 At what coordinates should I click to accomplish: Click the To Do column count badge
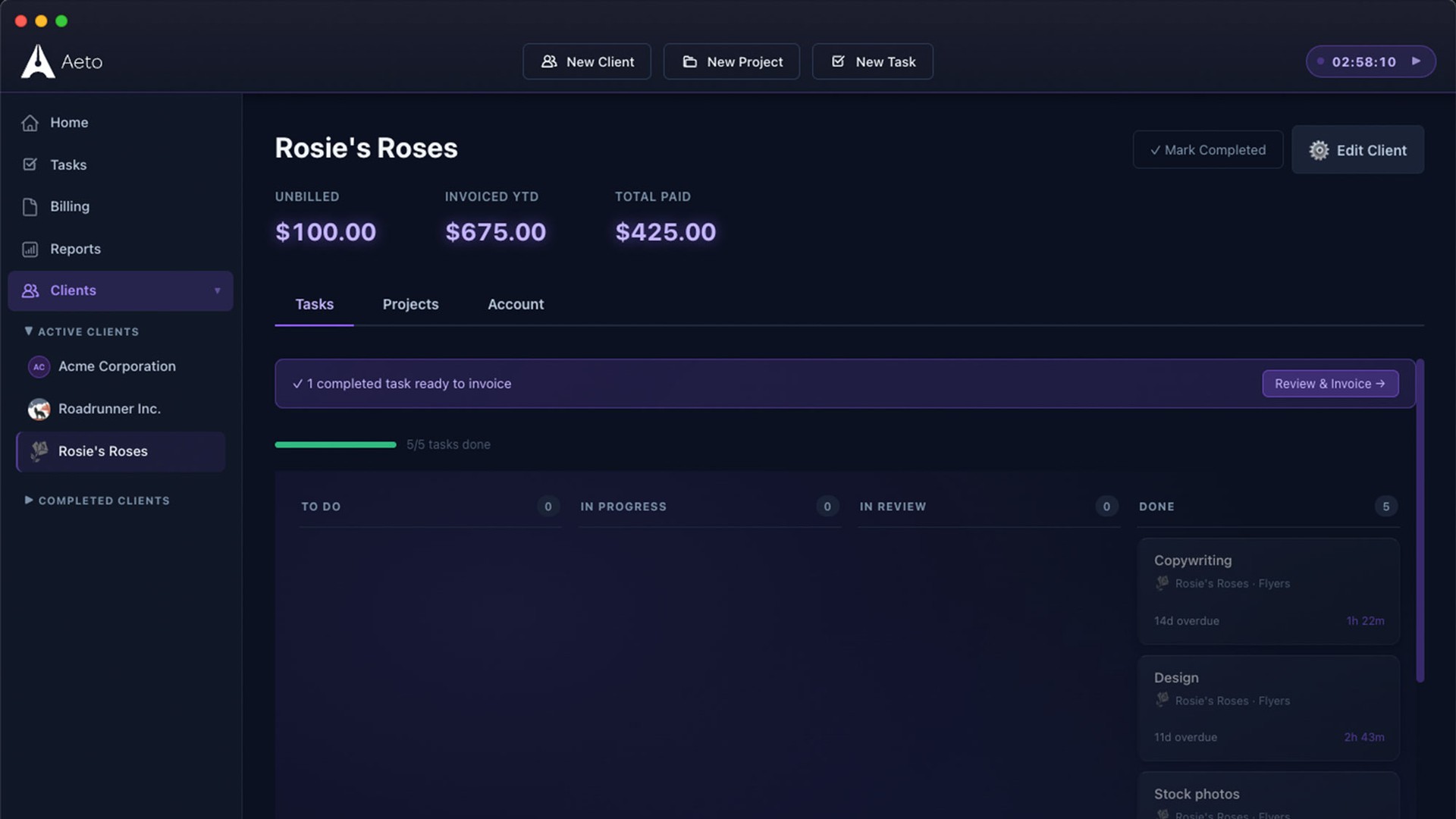pos(548,507)
